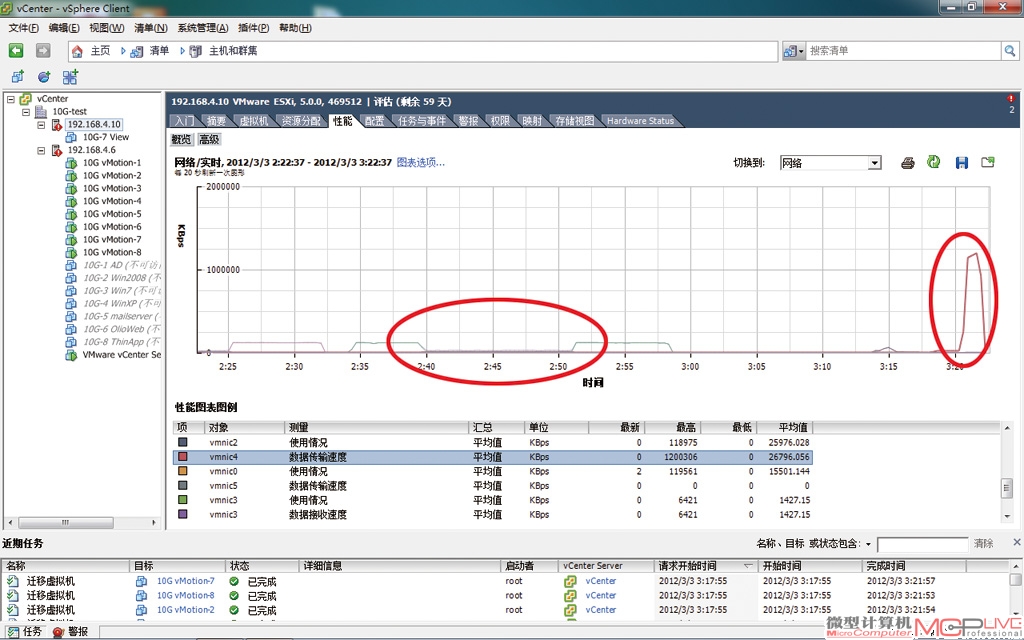The width and height of the screenshot is (1024, 640).
Task: Collapse the 192.168.4.6 host node
Action: click(x=40, y=150)
